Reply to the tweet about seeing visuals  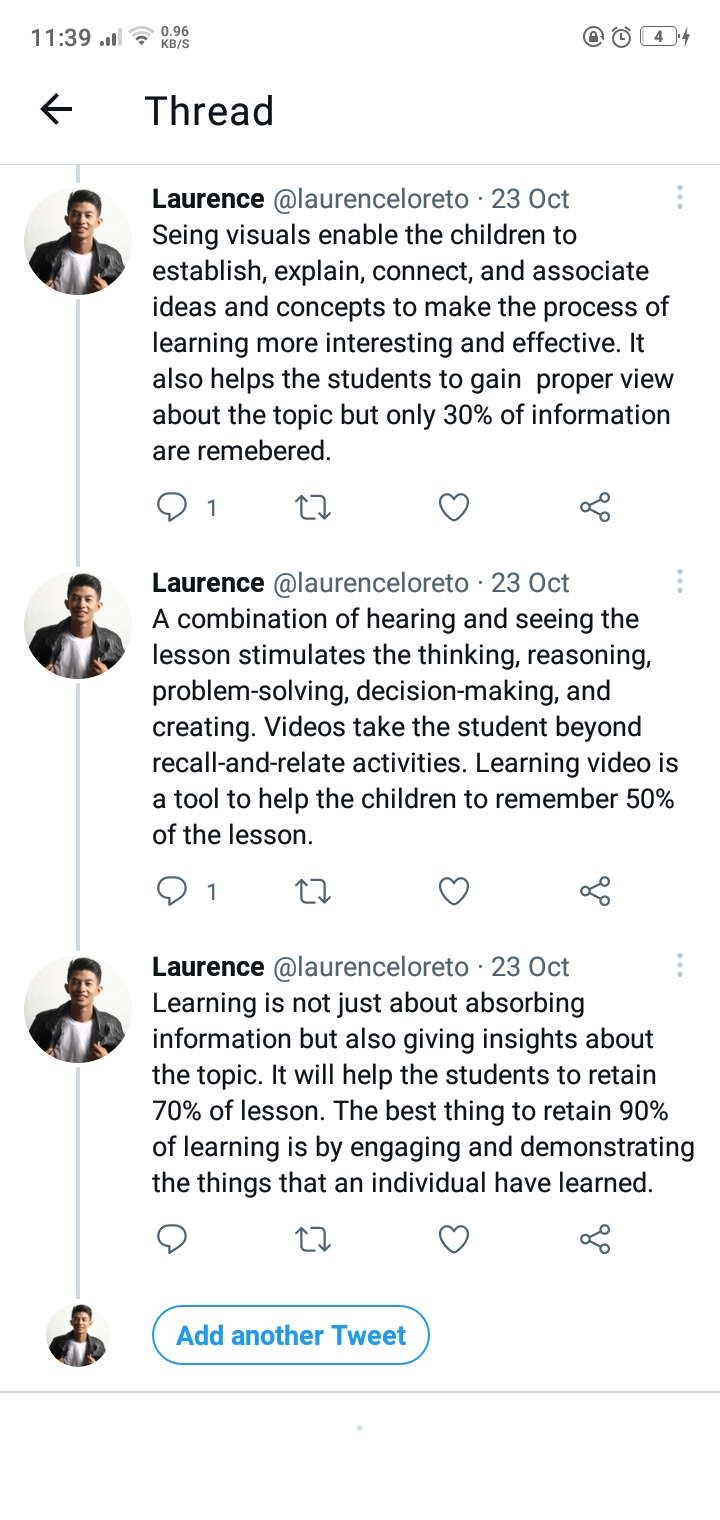pyautogui.click(x=173, y=508)
